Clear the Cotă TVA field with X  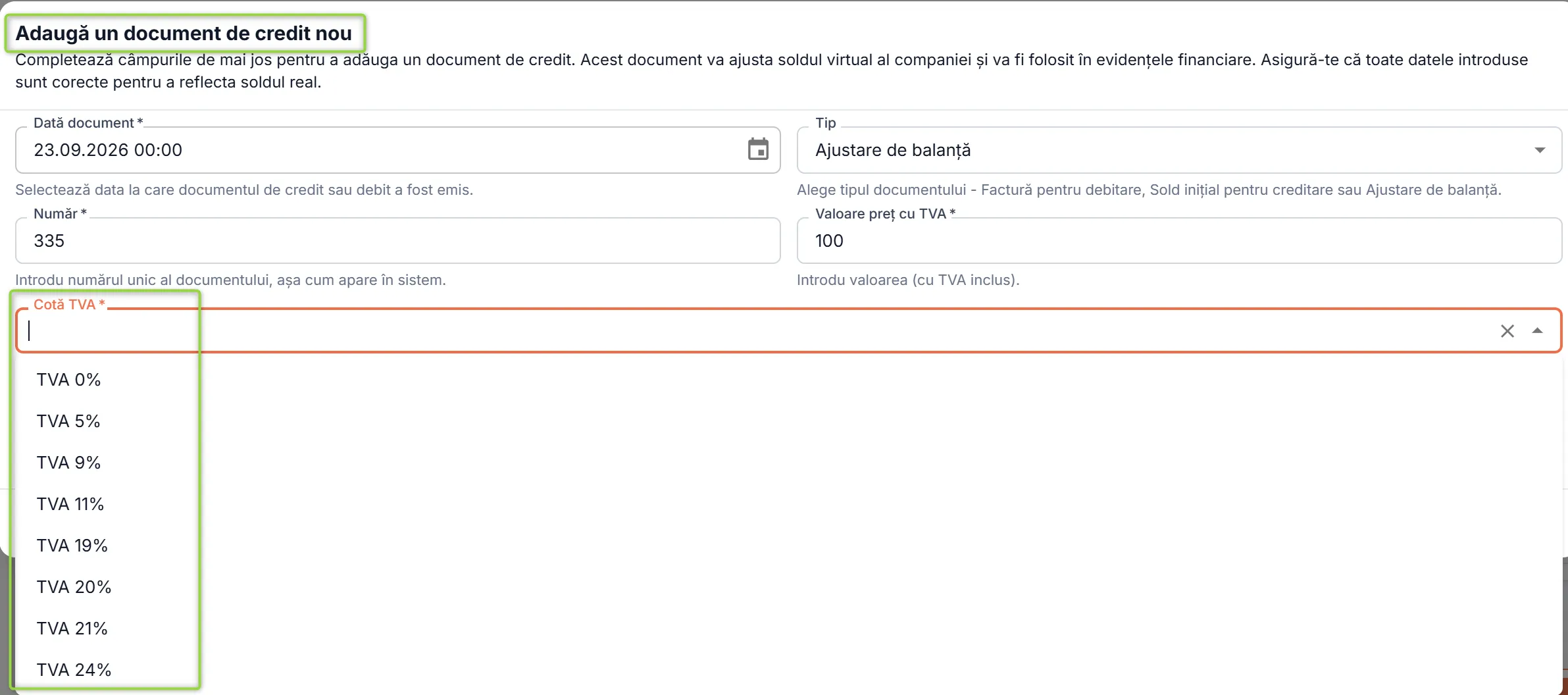(x=1507, y=330)
